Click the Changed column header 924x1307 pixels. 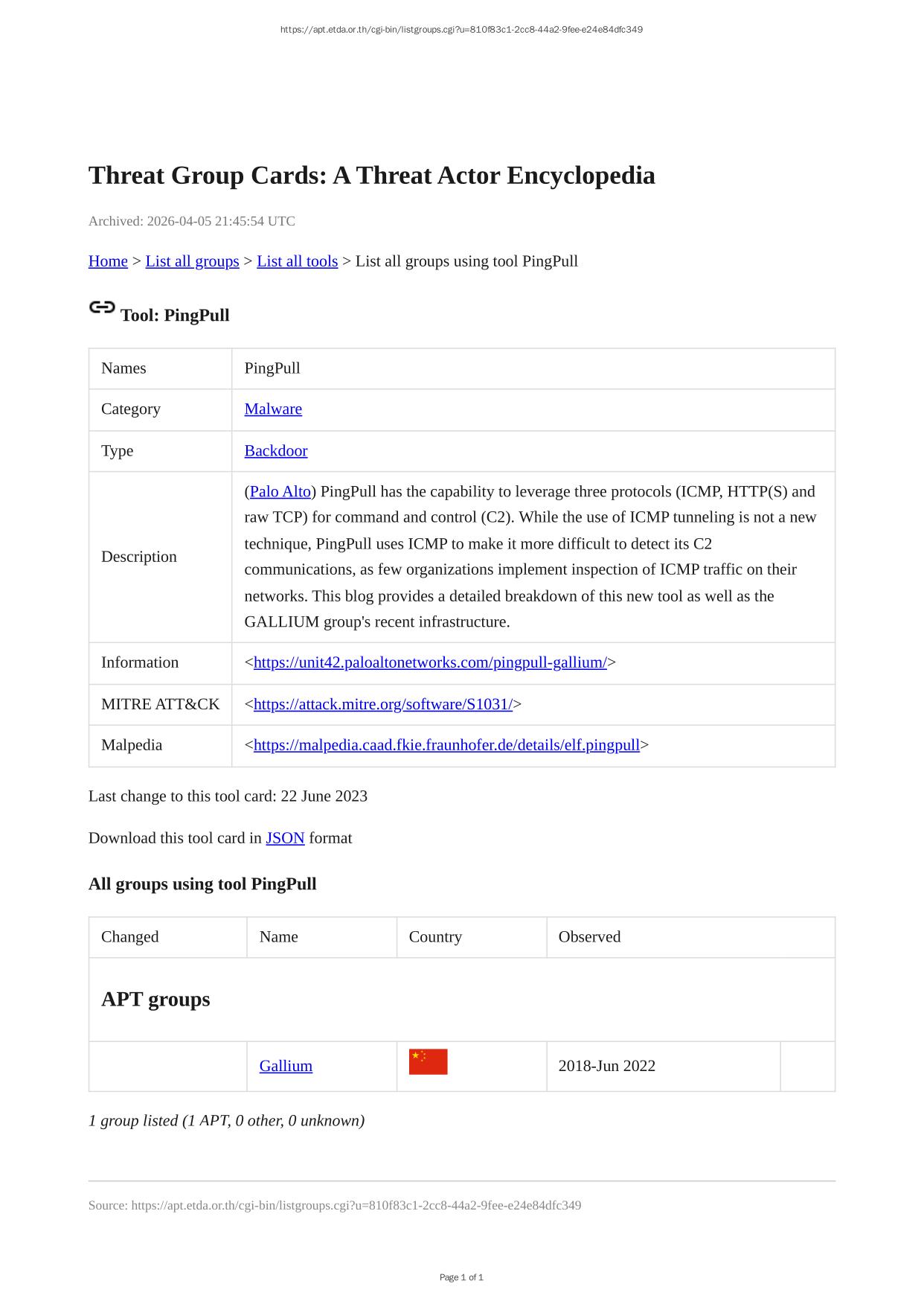tap(130, 937)
